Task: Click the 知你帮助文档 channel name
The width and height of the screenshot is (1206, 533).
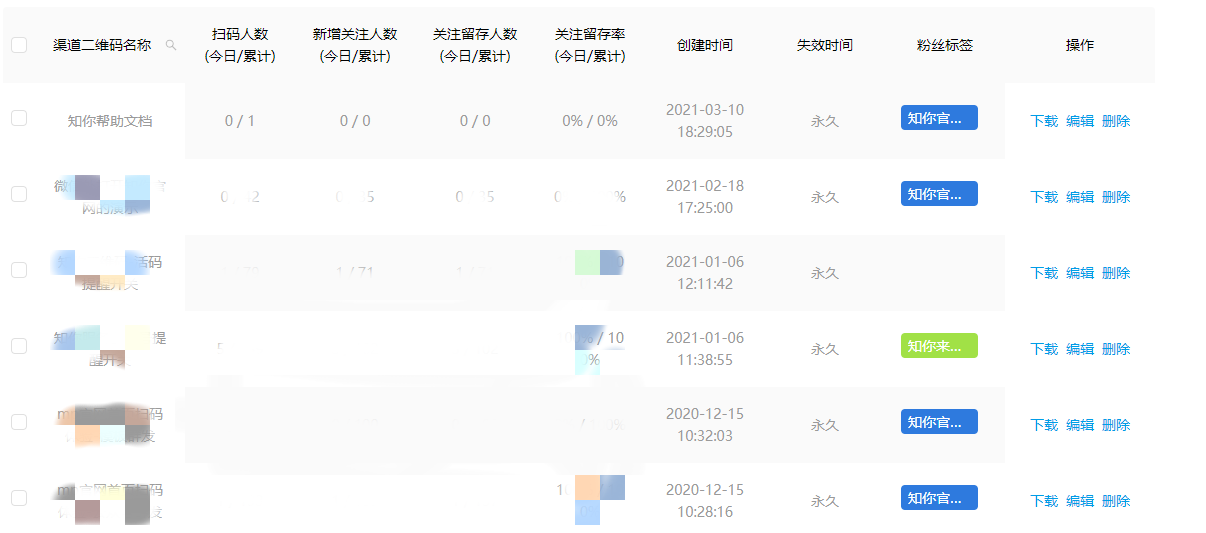Action: pos(110,121)
